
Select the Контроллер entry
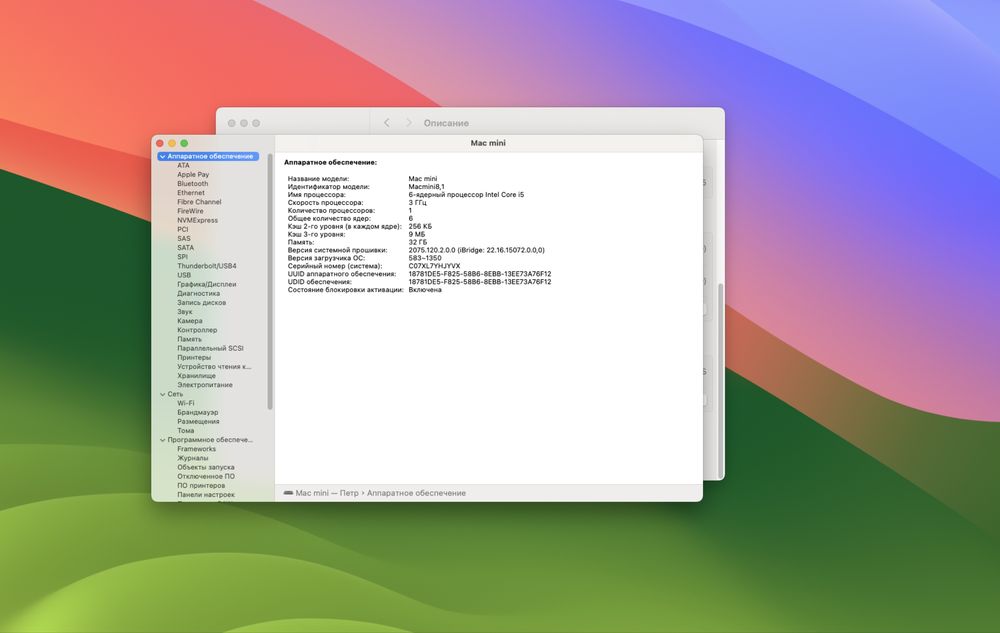tap(197, 330)
